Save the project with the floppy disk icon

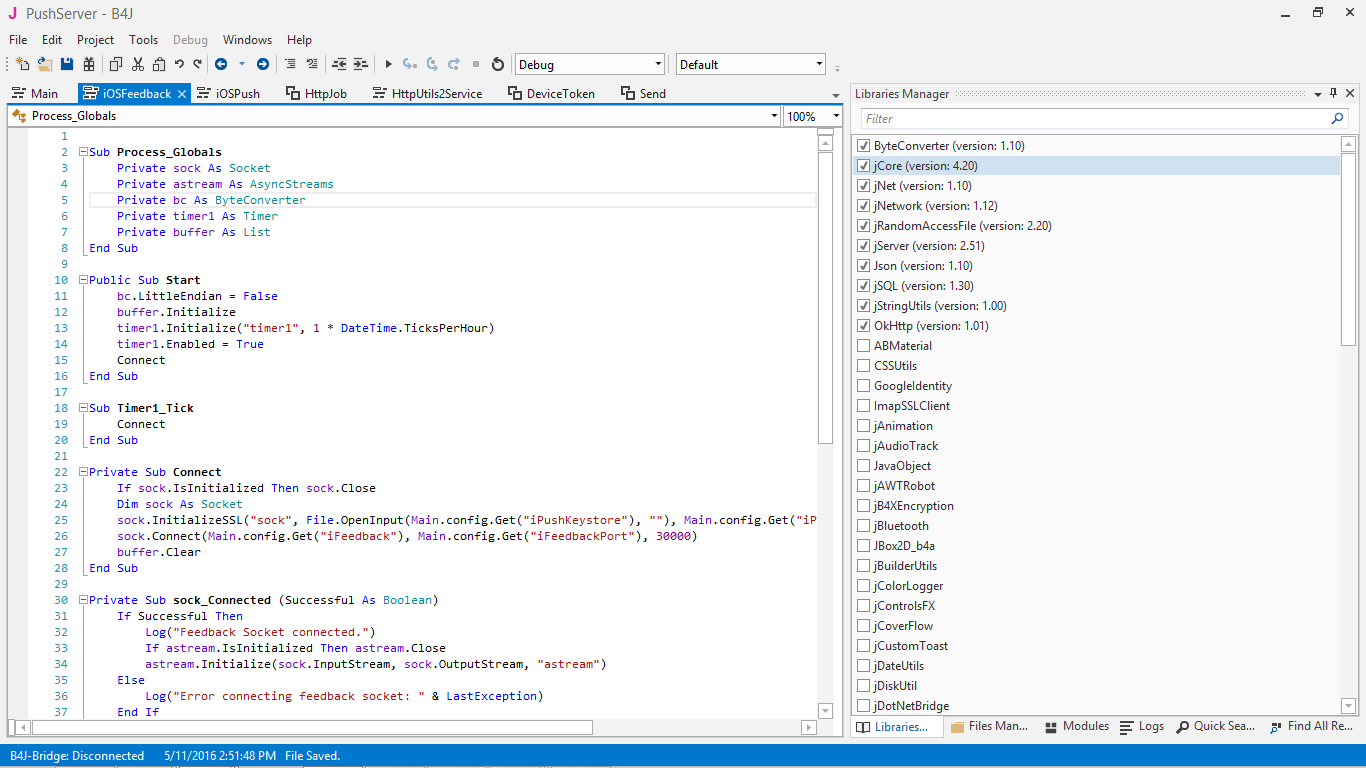click(x=67, y=64)
